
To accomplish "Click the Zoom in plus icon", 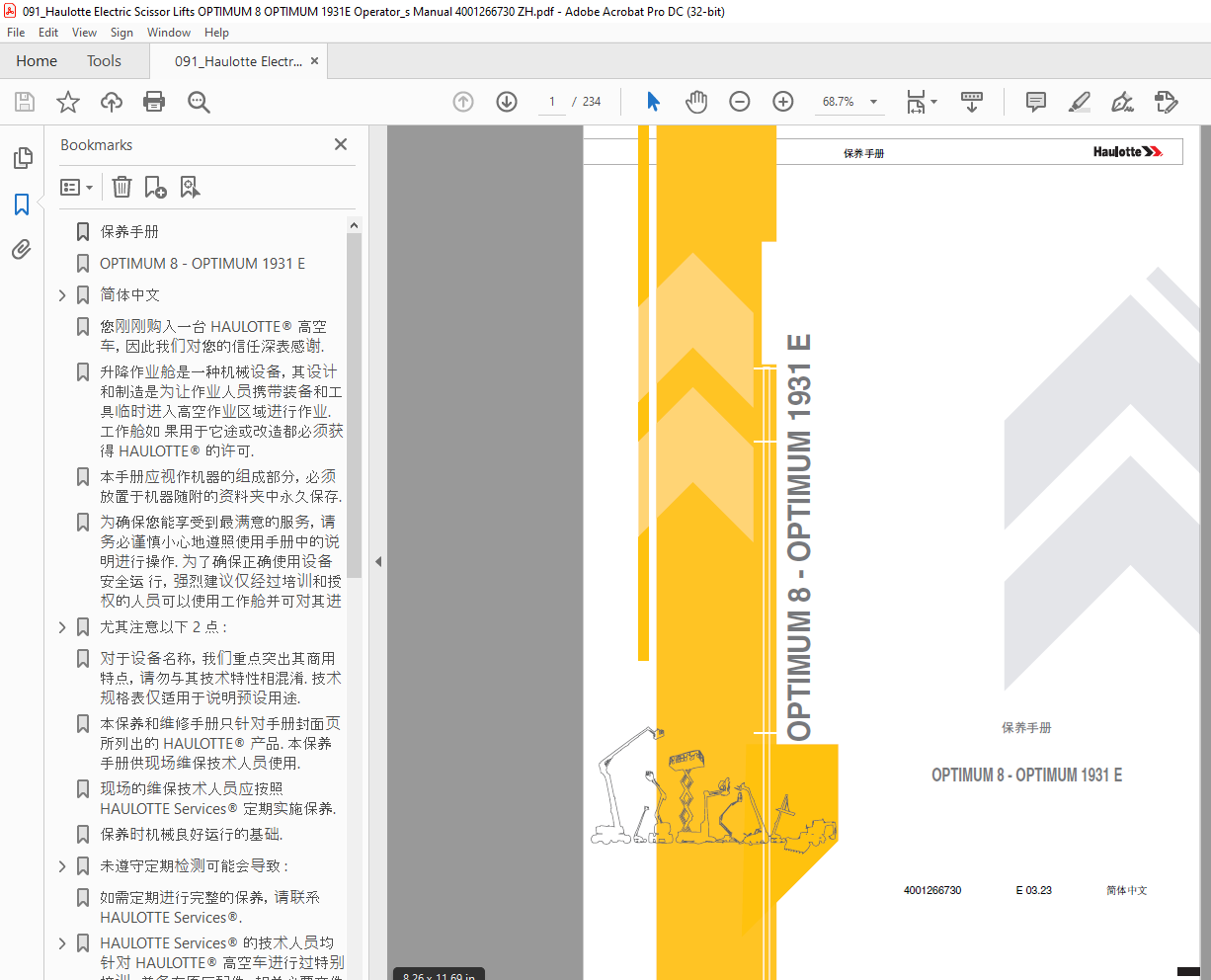I will tap(783, 102).
